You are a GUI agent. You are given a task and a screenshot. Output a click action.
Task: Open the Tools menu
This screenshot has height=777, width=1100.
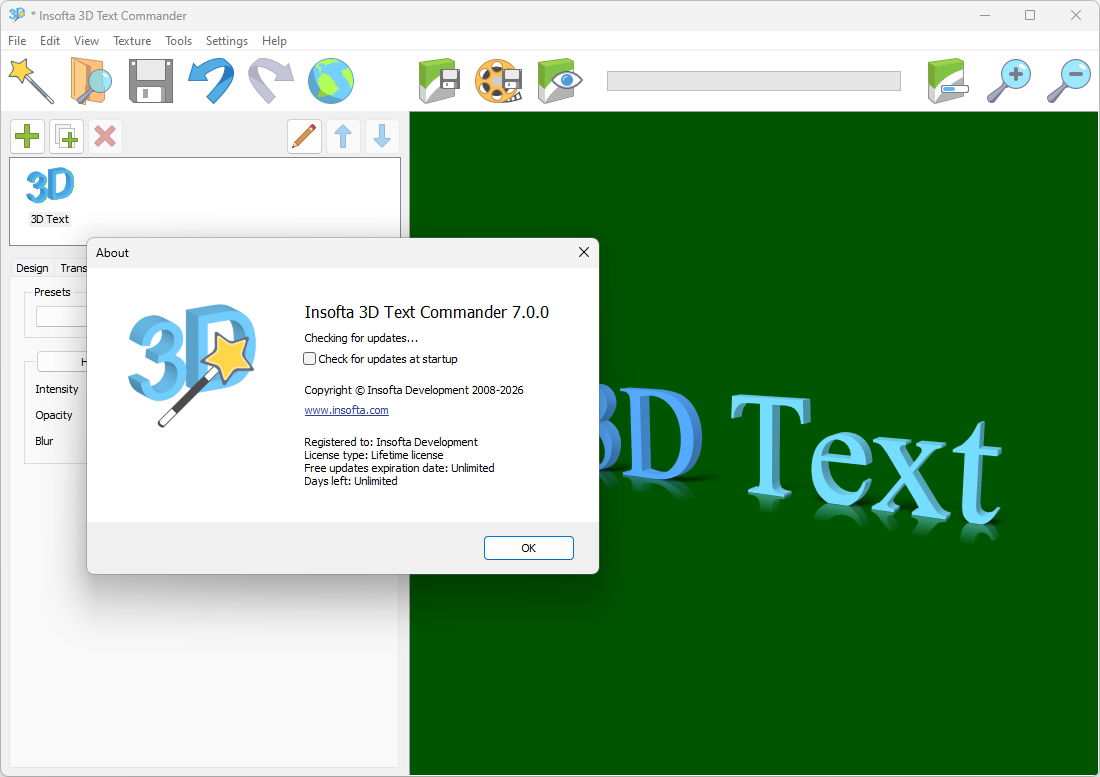[x=178, y=41]
